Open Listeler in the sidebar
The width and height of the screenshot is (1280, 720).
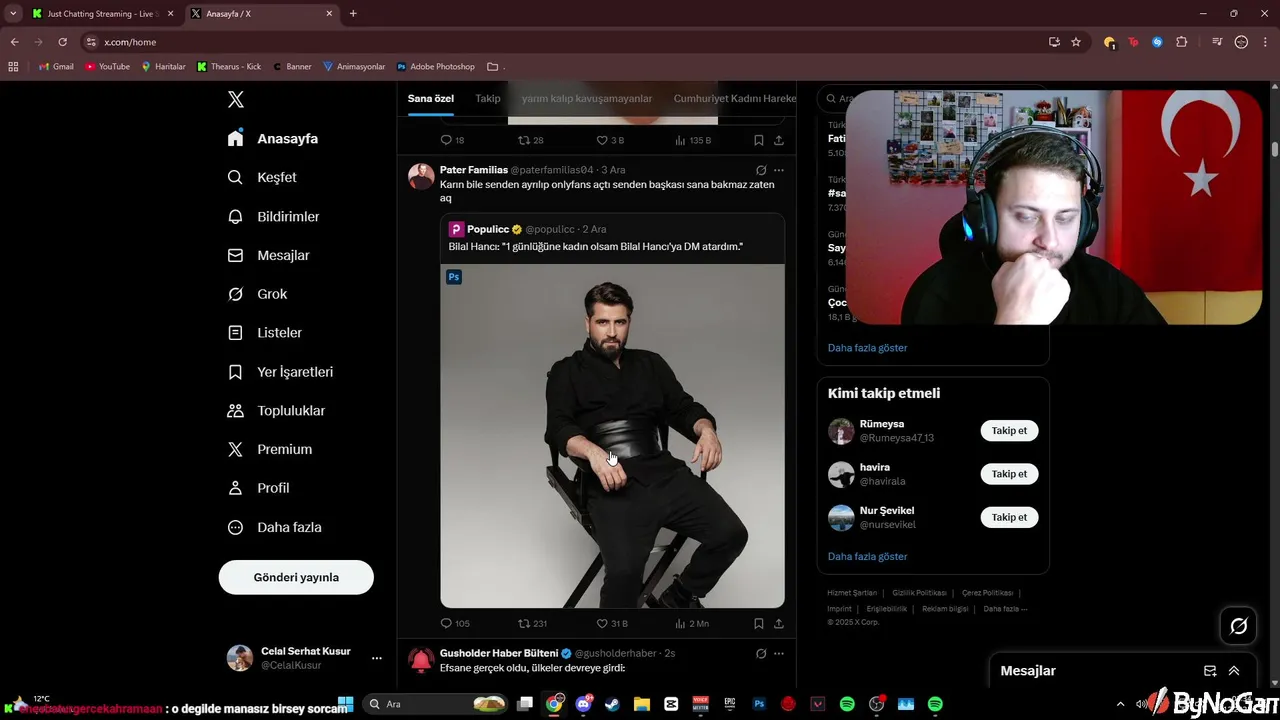(264, 332)
